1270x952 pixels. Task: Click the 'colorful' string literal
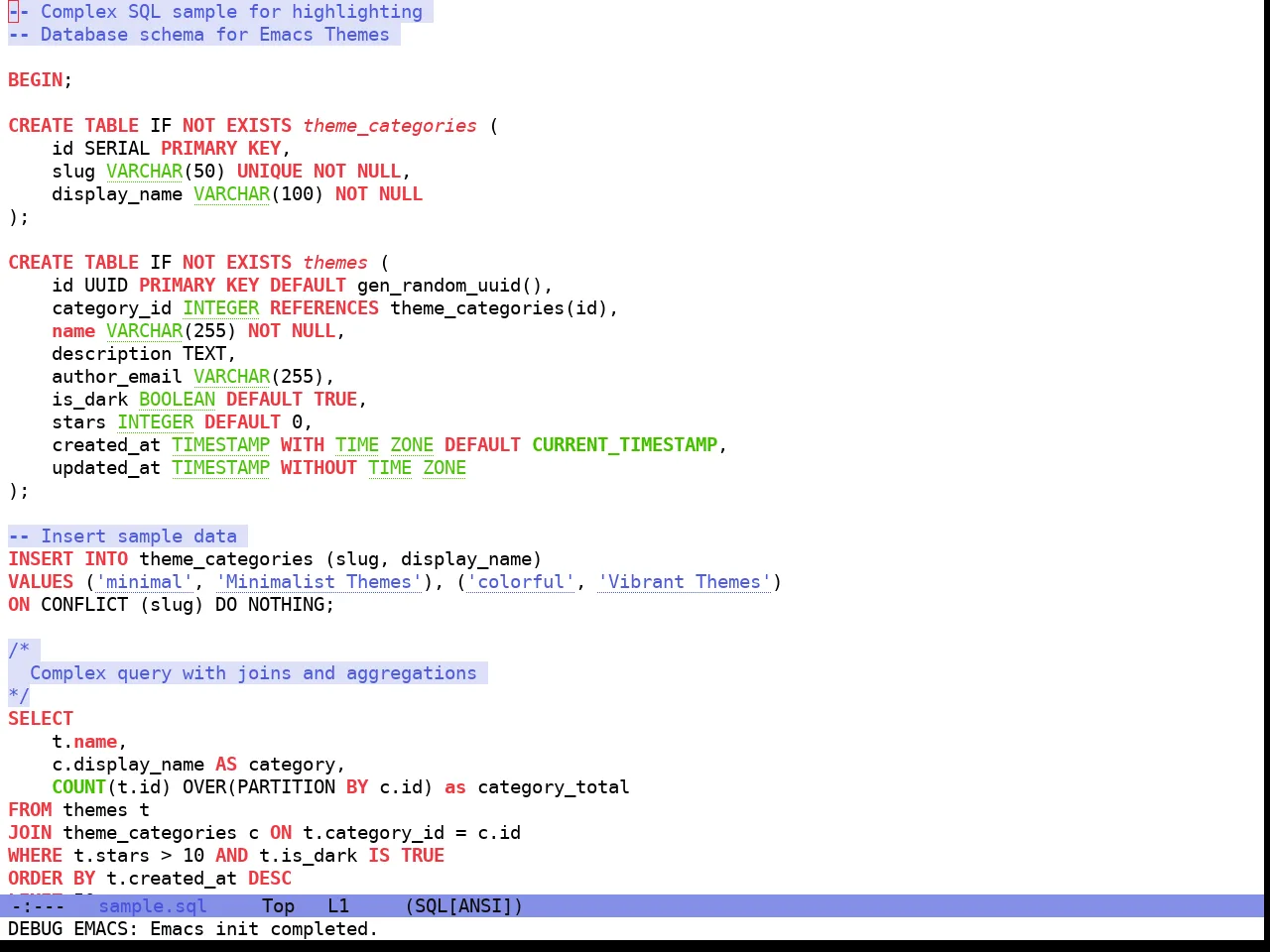click(521, 582)
